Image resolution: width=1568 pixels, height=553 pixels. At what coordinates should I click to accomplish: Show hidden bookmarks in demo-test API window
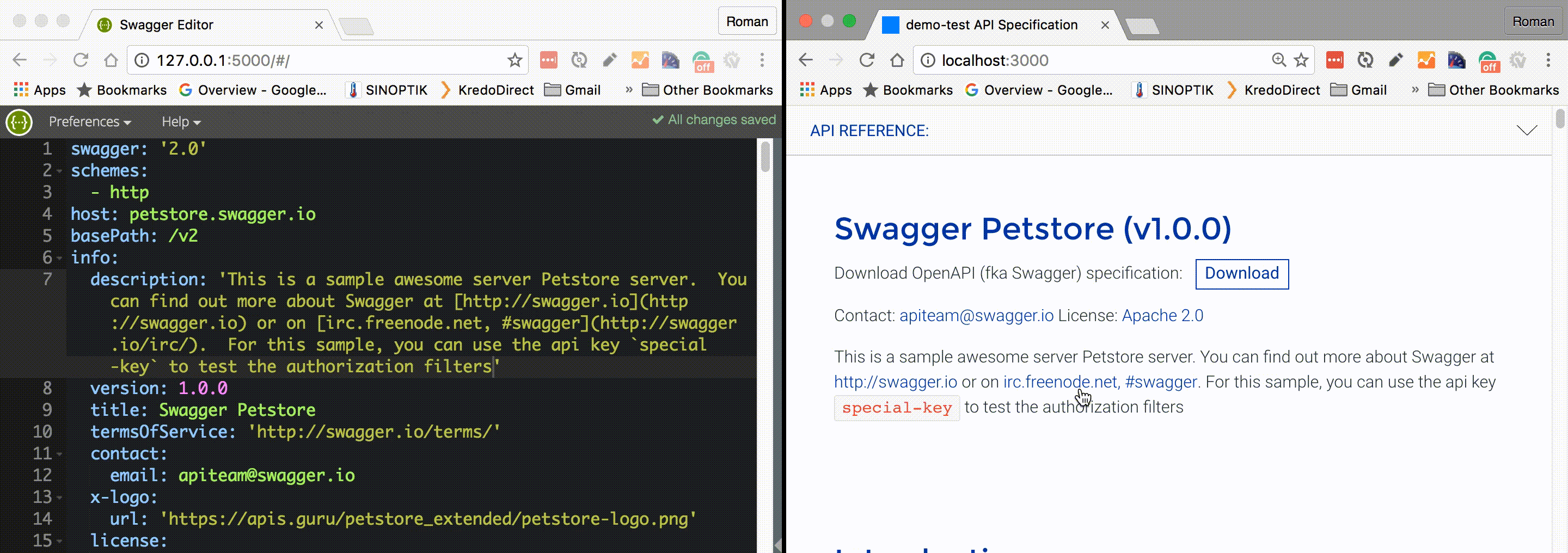(1415, 90)
